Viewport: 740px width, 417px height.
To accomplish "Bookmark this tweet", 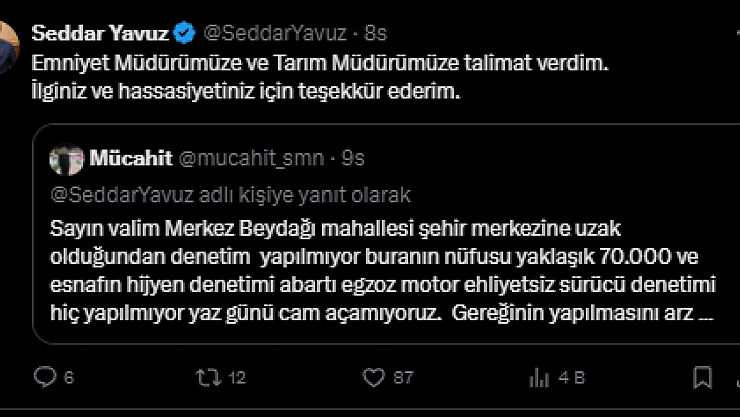I will [704, 377].
